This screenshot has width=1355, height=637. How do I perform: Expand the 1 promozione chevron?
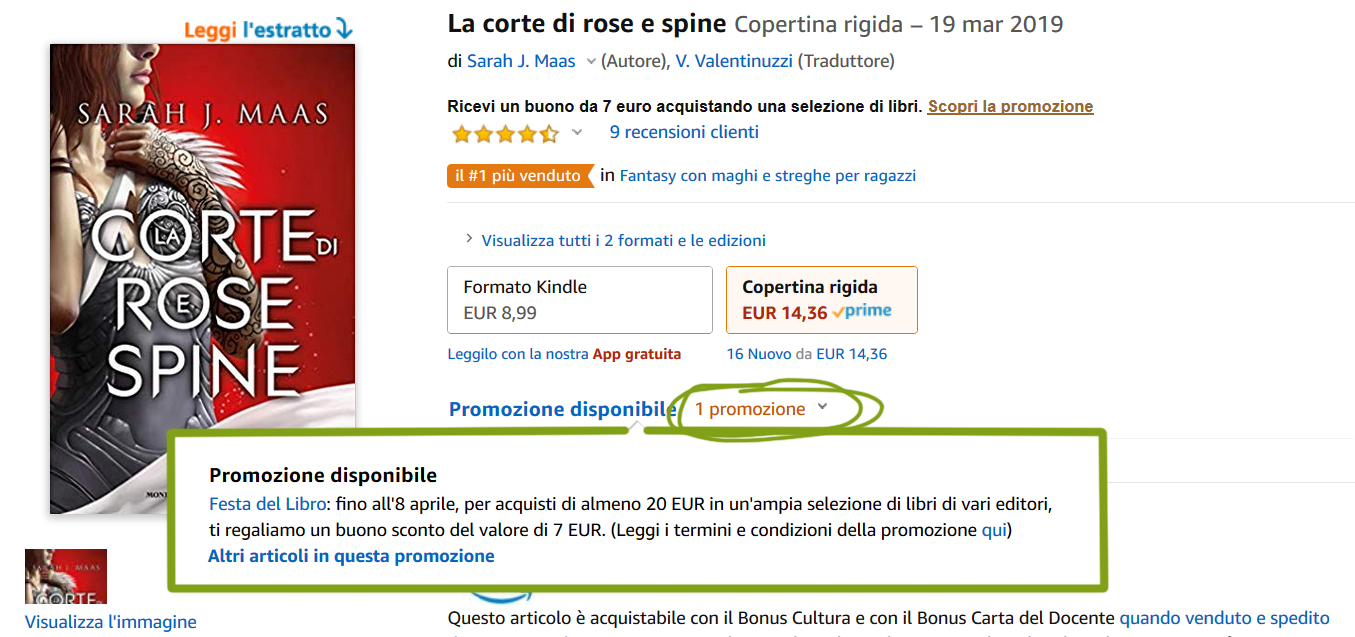[x=822, y=407]
